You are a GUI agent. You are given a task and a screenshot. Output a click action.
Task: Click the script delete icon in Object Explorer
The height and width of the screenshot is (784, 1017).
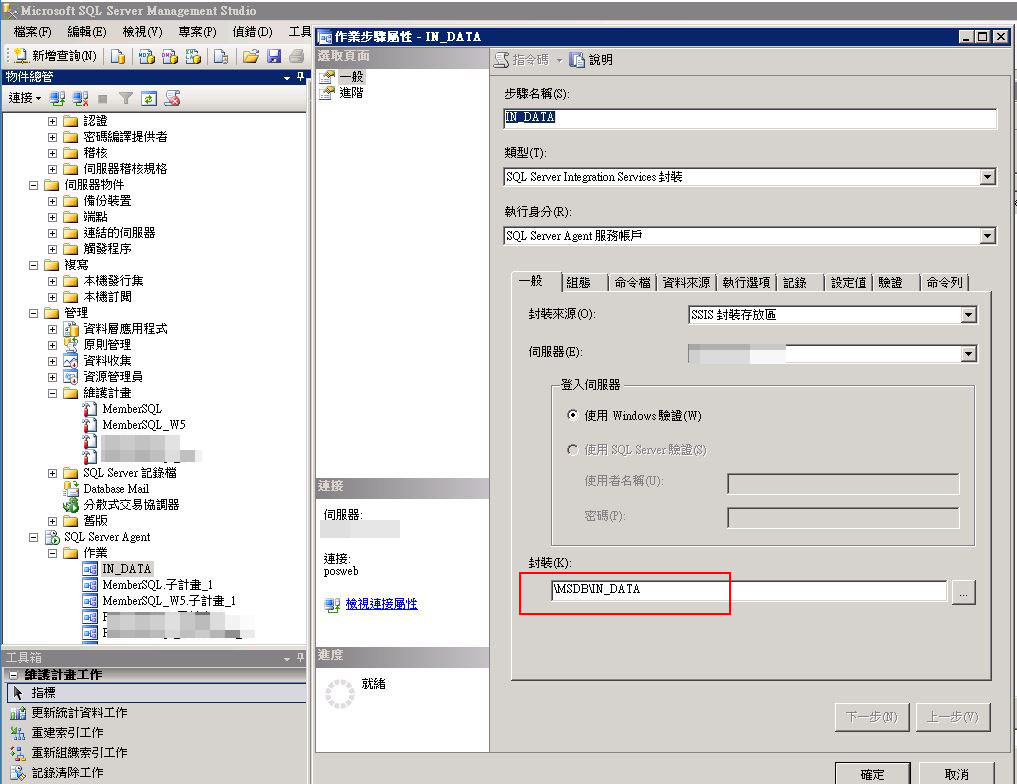pyautogui.click(x=172, y=99)
